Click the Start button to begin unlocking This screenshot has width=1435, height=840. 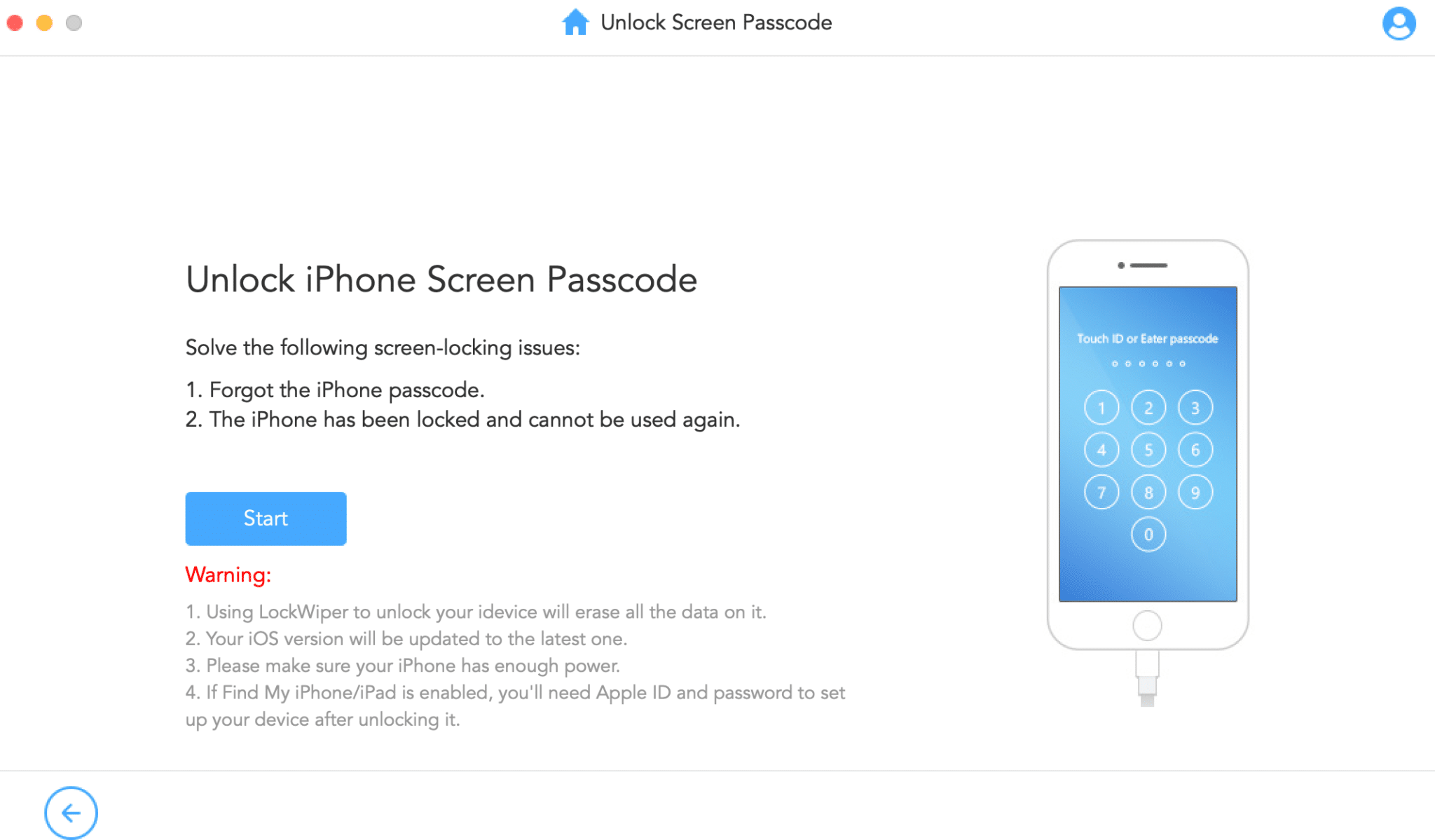click(x=265, y=517)
